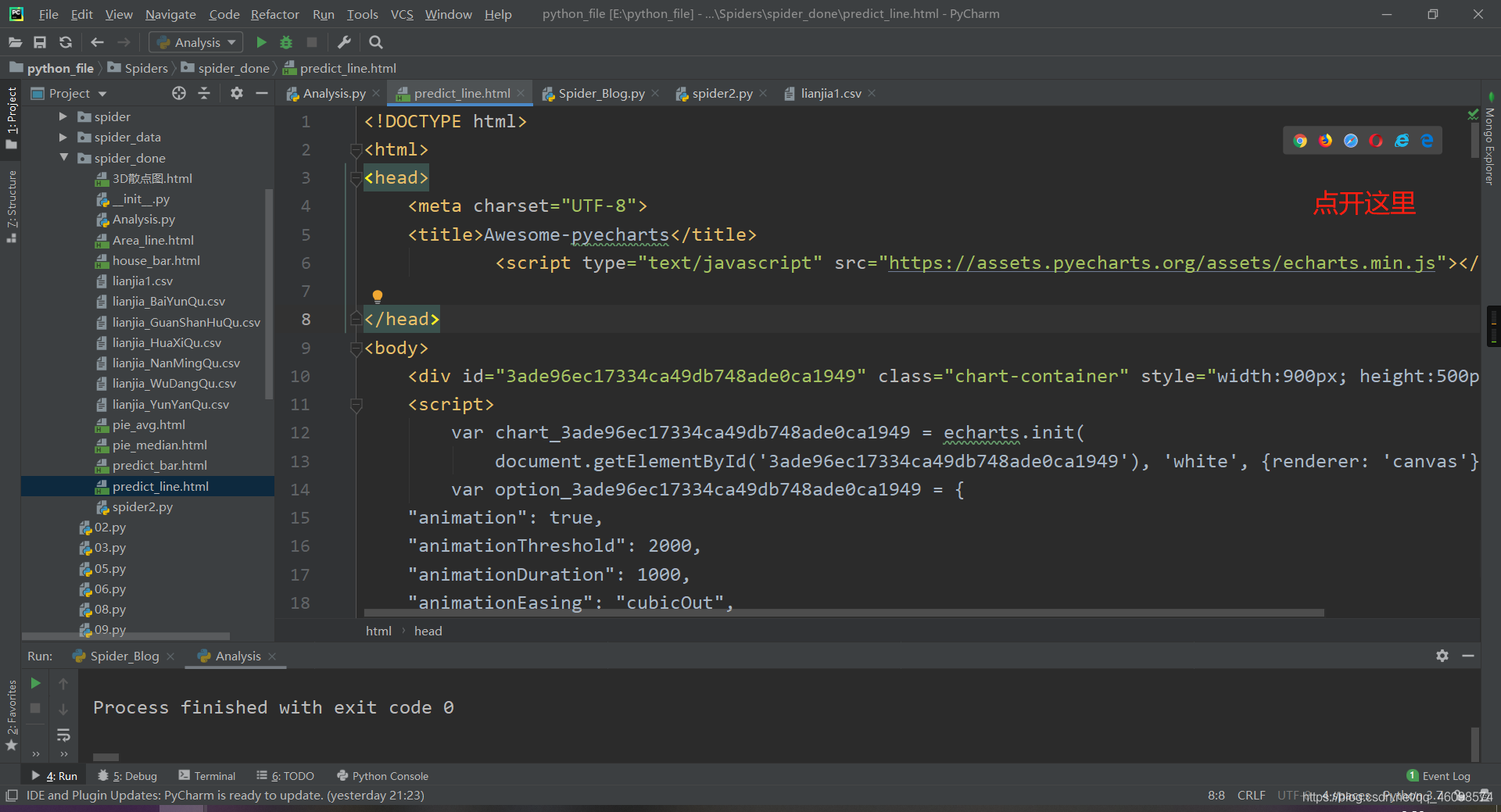
Task: Open the Event Log
Action: coord(1438,776)
